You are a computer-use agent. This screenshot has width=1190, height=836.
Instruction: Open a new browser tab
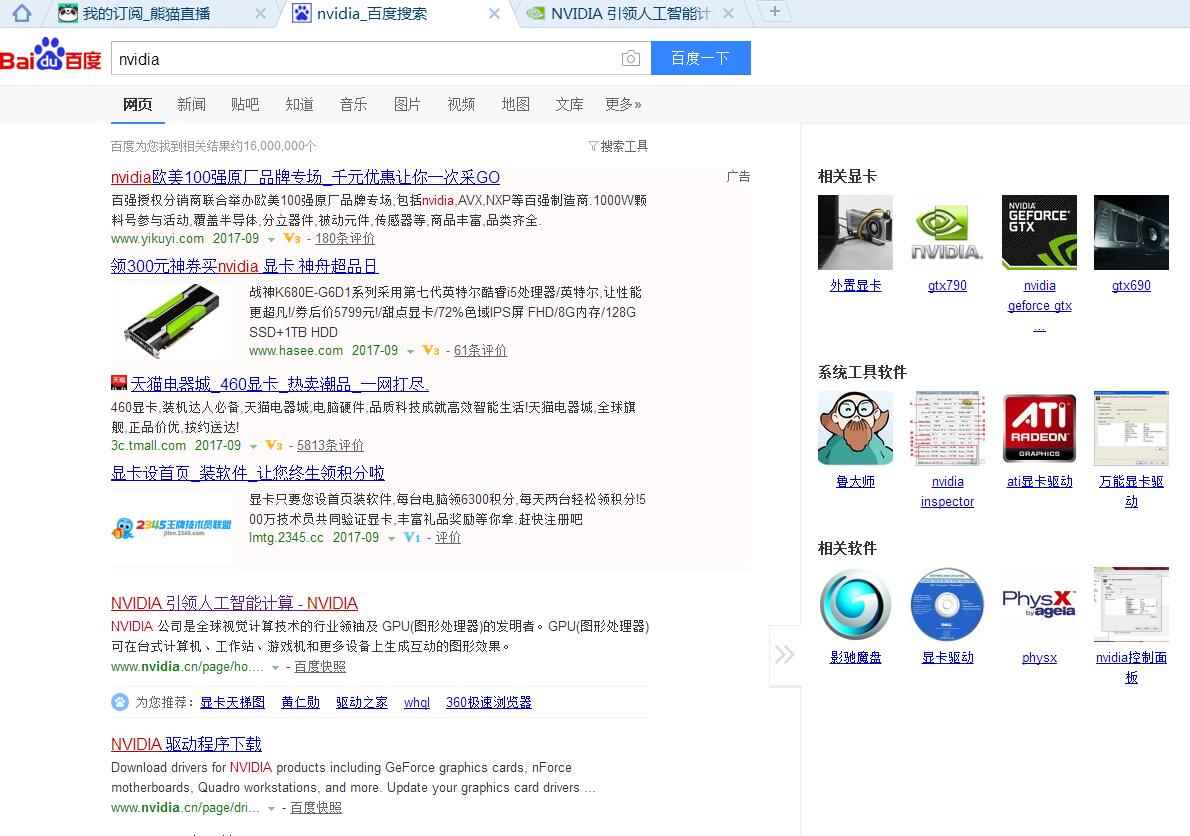pos(775,12)
